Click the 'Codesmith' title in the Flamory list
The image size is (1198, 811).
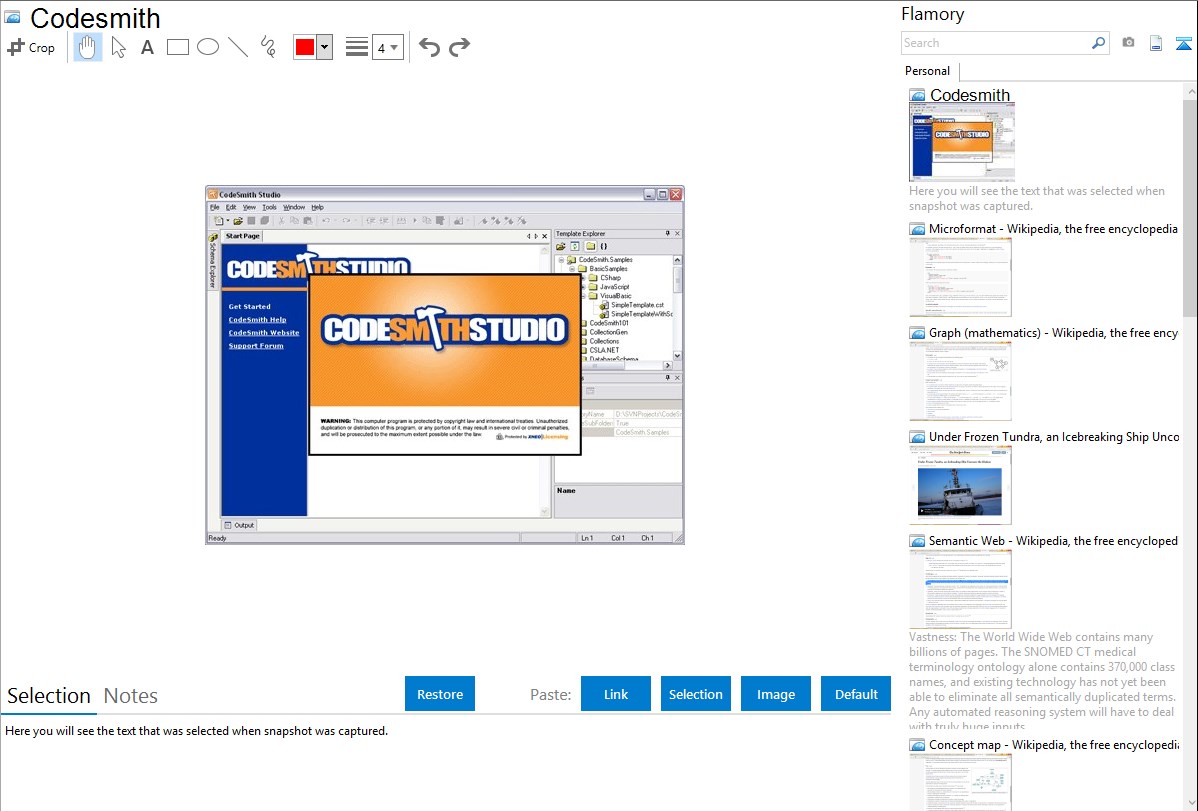coord(970,96)
